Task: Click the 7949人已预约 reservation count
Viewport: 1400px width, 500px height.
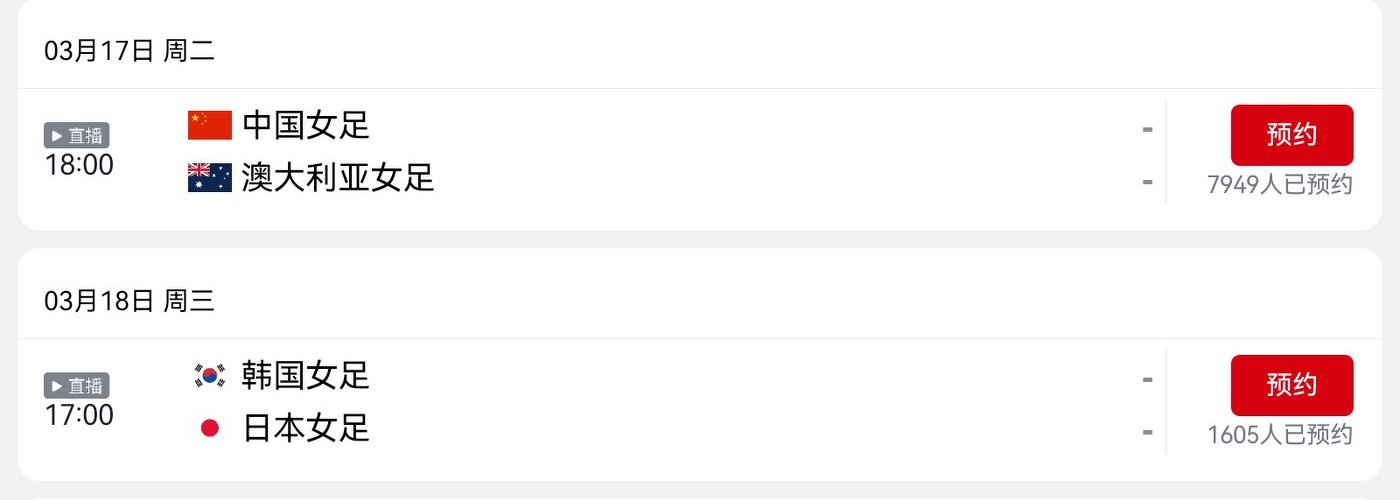Action: [1280, 185]
